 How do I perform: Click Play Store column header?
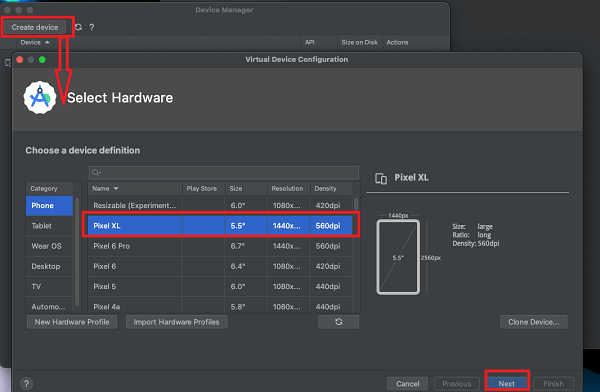(202, 189)
